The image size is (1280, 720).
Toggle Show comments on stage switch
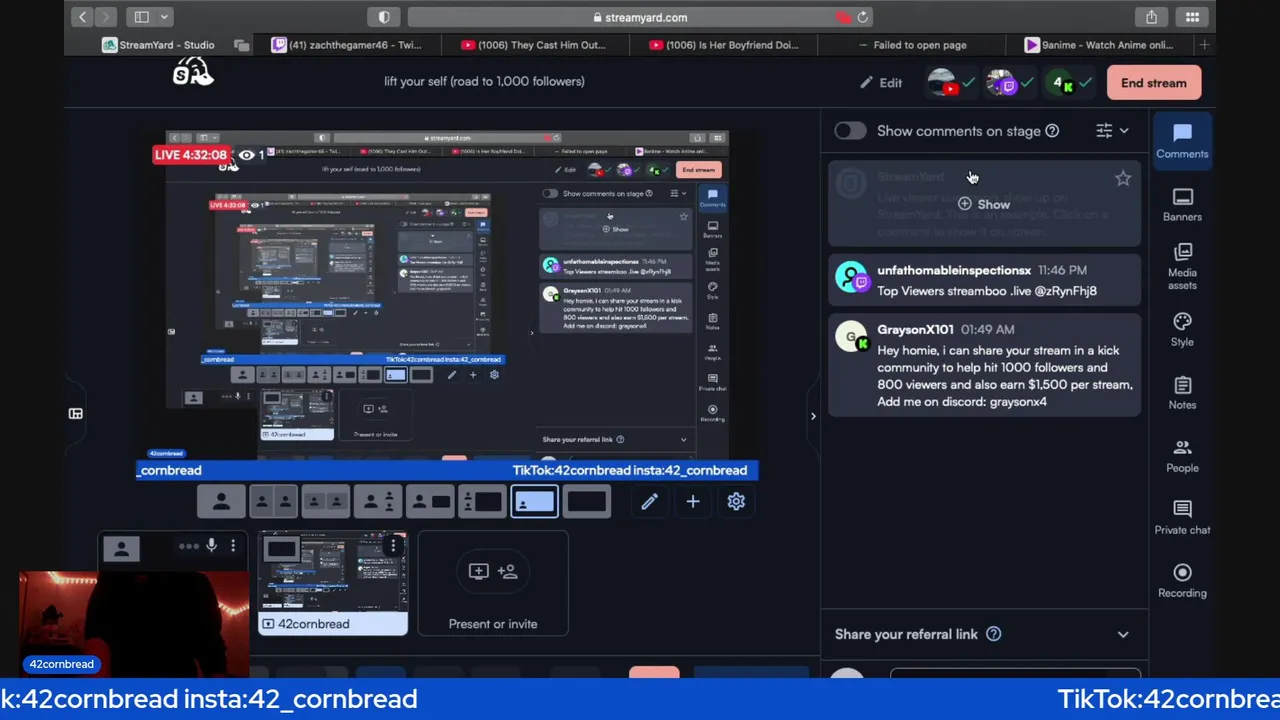(x=850, y=131)
